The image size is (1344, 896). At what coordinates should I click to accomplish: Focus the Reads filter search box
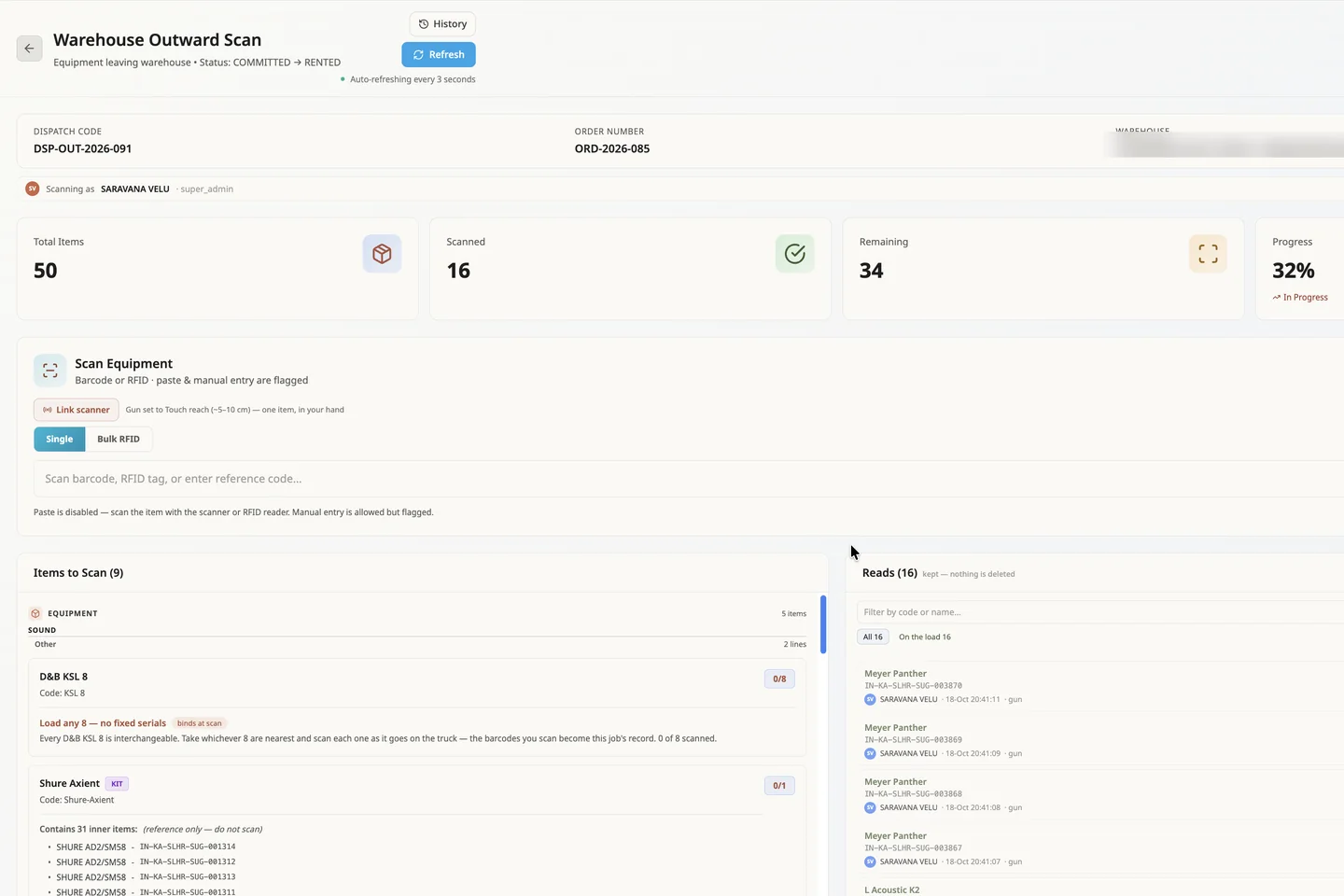[x=1100, y=612]
